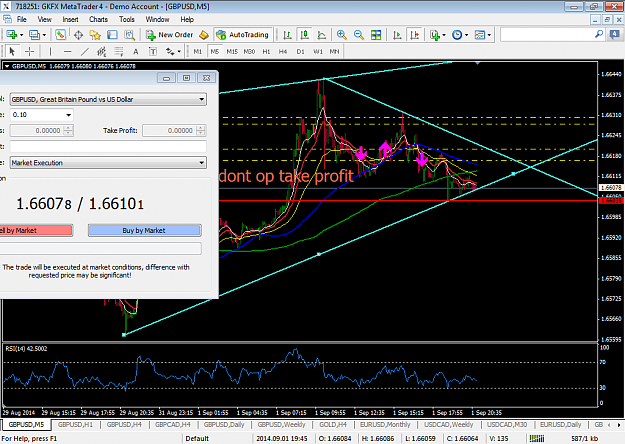Switch timeframe to H4
This screenshot has height=444, width=625.
click(x=283, y=51)
